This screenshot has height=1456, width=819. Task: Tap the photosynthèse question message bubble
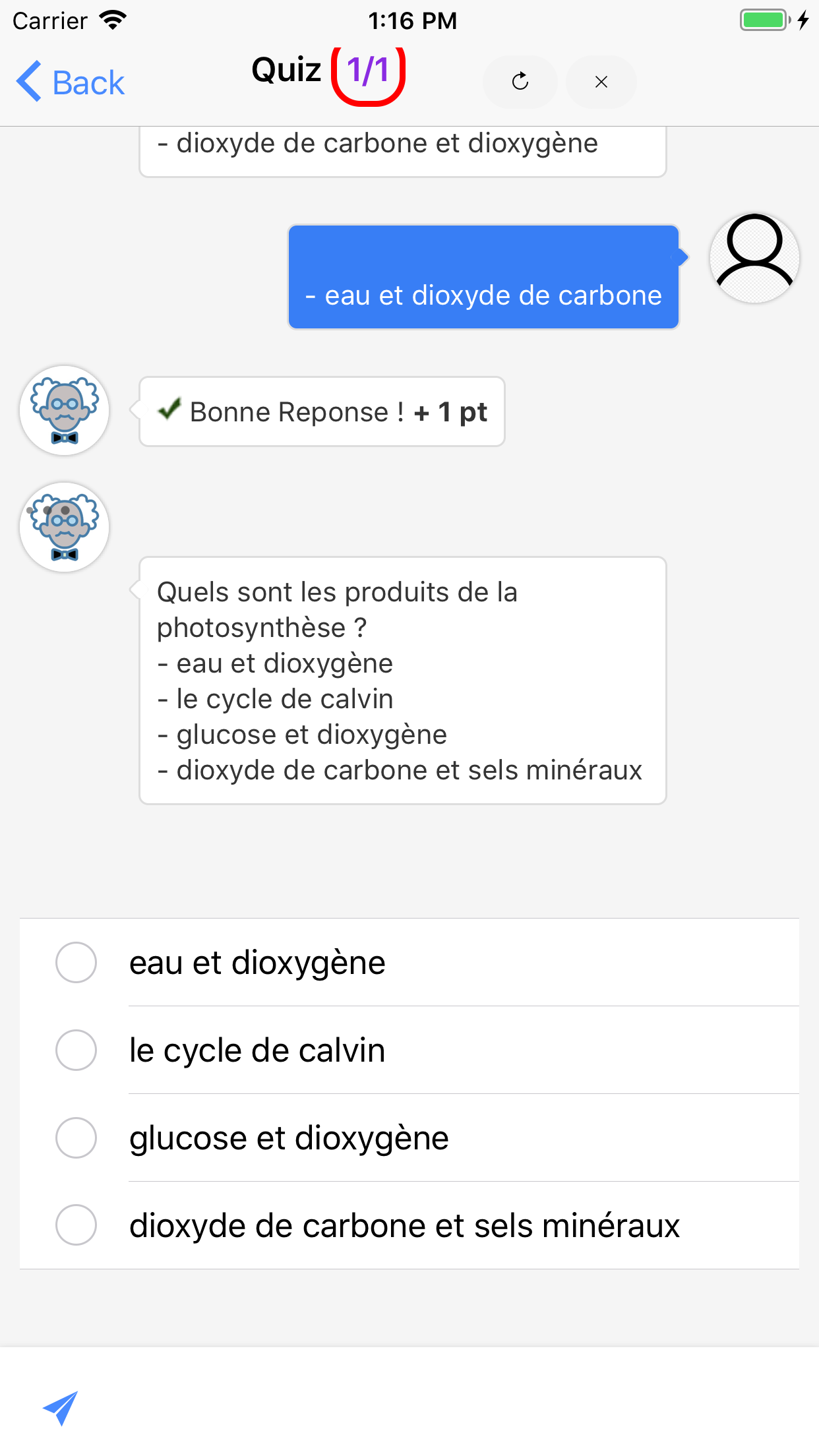point(402,681)
